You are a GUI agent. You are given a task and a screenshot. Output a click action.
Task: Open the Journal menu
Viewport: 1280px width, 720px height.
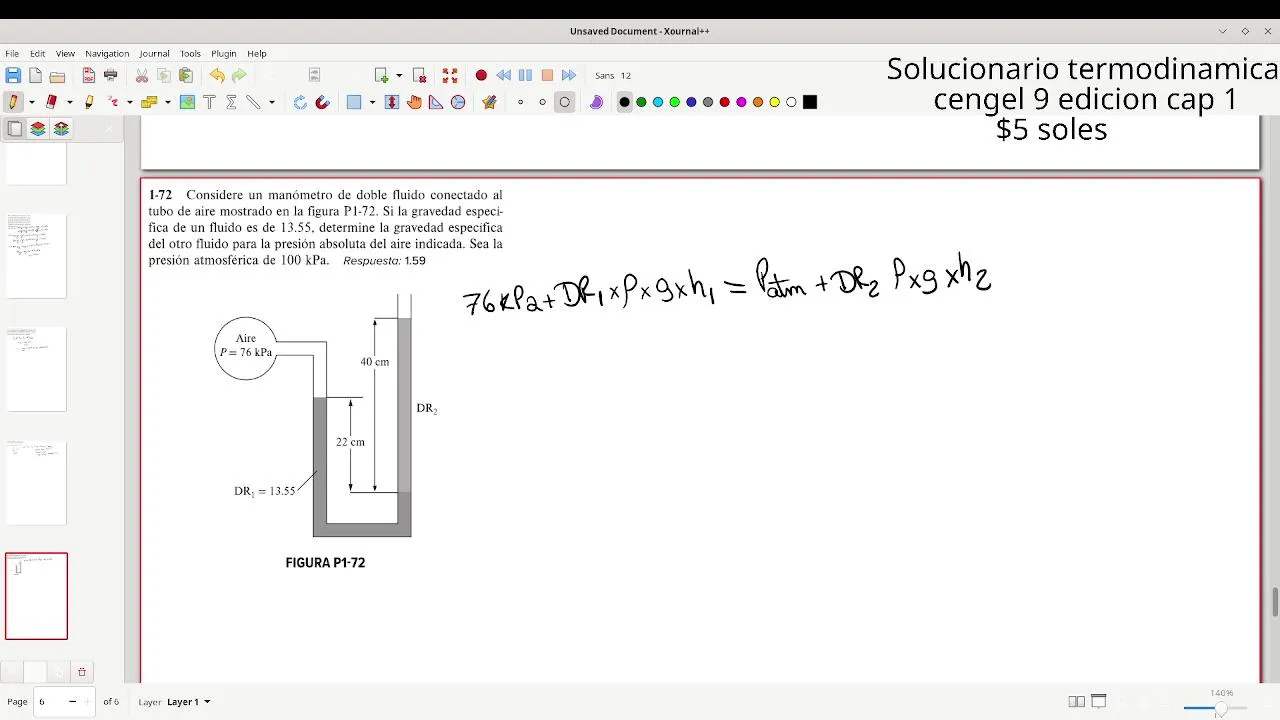pyautogui.click(x=154, y=53)
